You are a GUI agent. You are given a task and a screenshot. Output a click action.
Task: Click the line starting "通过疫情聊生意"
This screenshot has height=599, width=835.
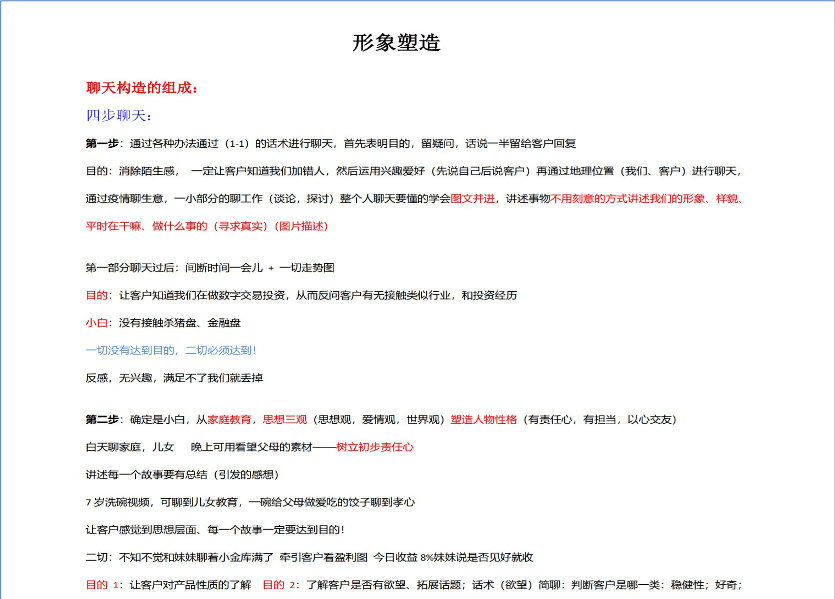414,199
